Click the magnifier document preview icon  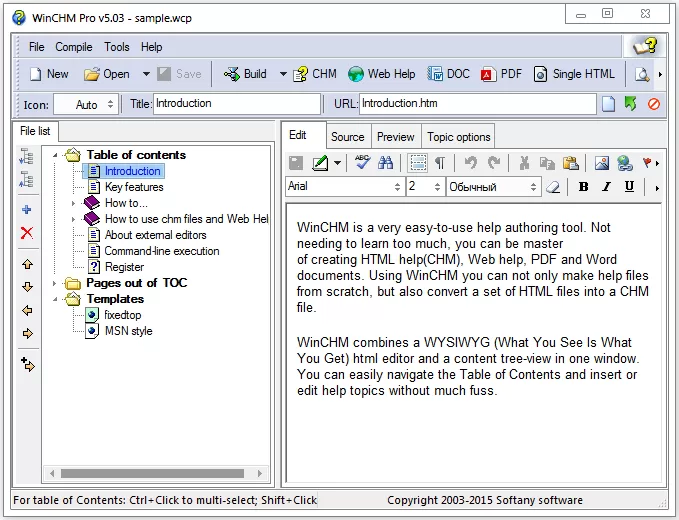pyautogui.click(x=642, y=74)
